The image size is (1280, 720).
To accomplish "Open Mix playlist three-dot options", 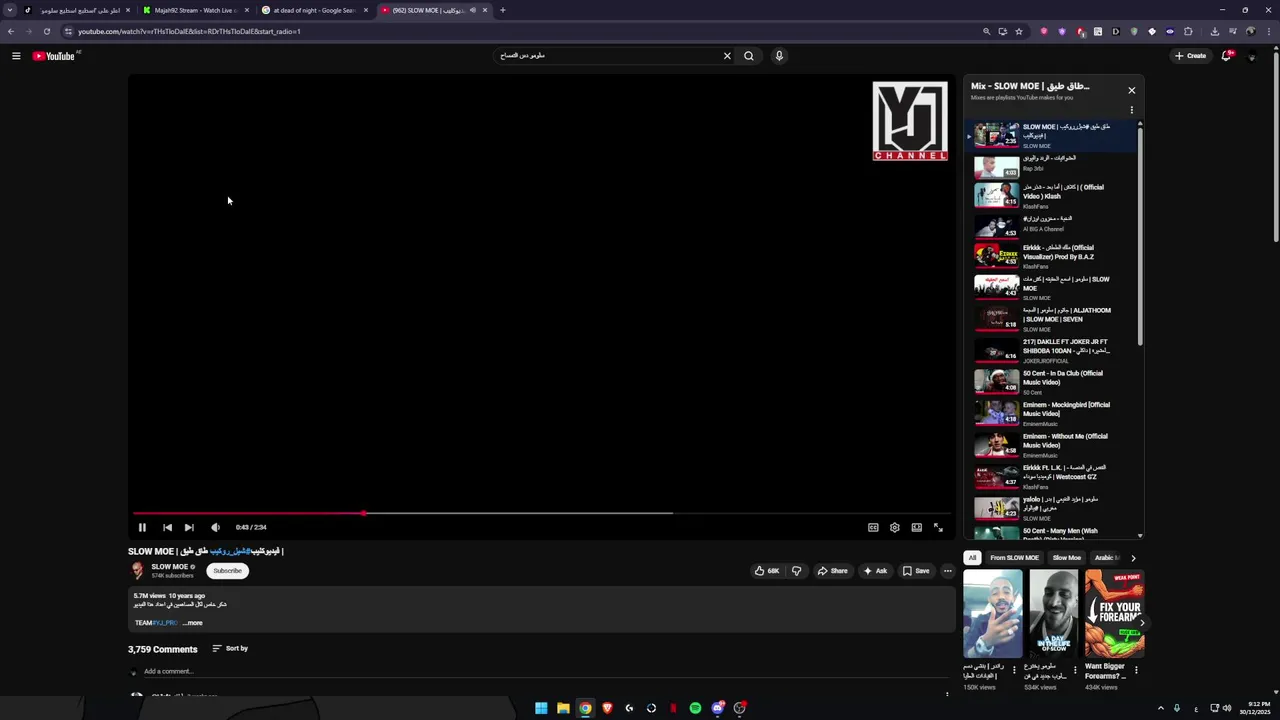I will (1132, 110).
